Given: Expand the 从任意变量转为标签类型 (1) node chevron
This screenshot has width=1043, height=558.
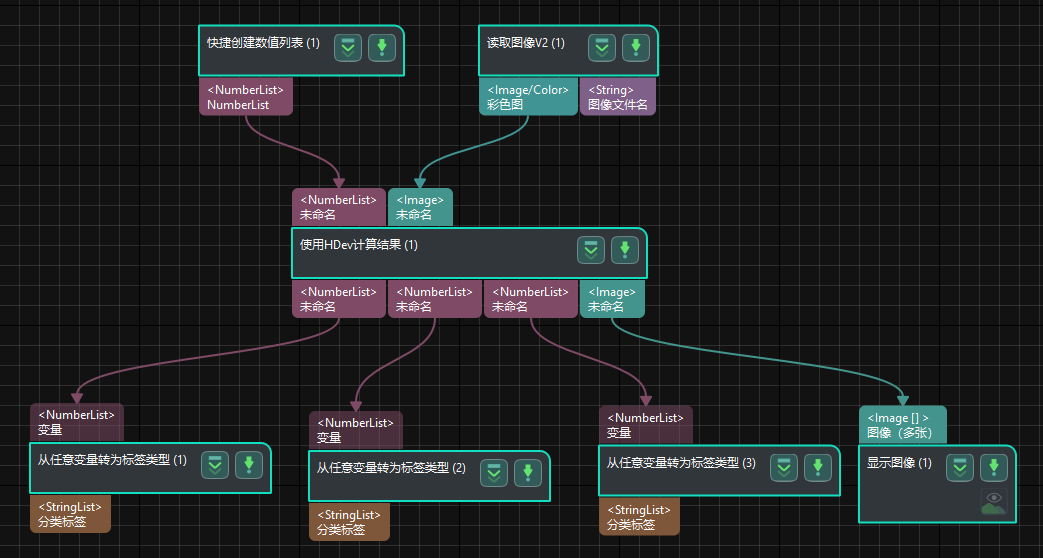Looking at the screenshot, I should click(215, 464).
